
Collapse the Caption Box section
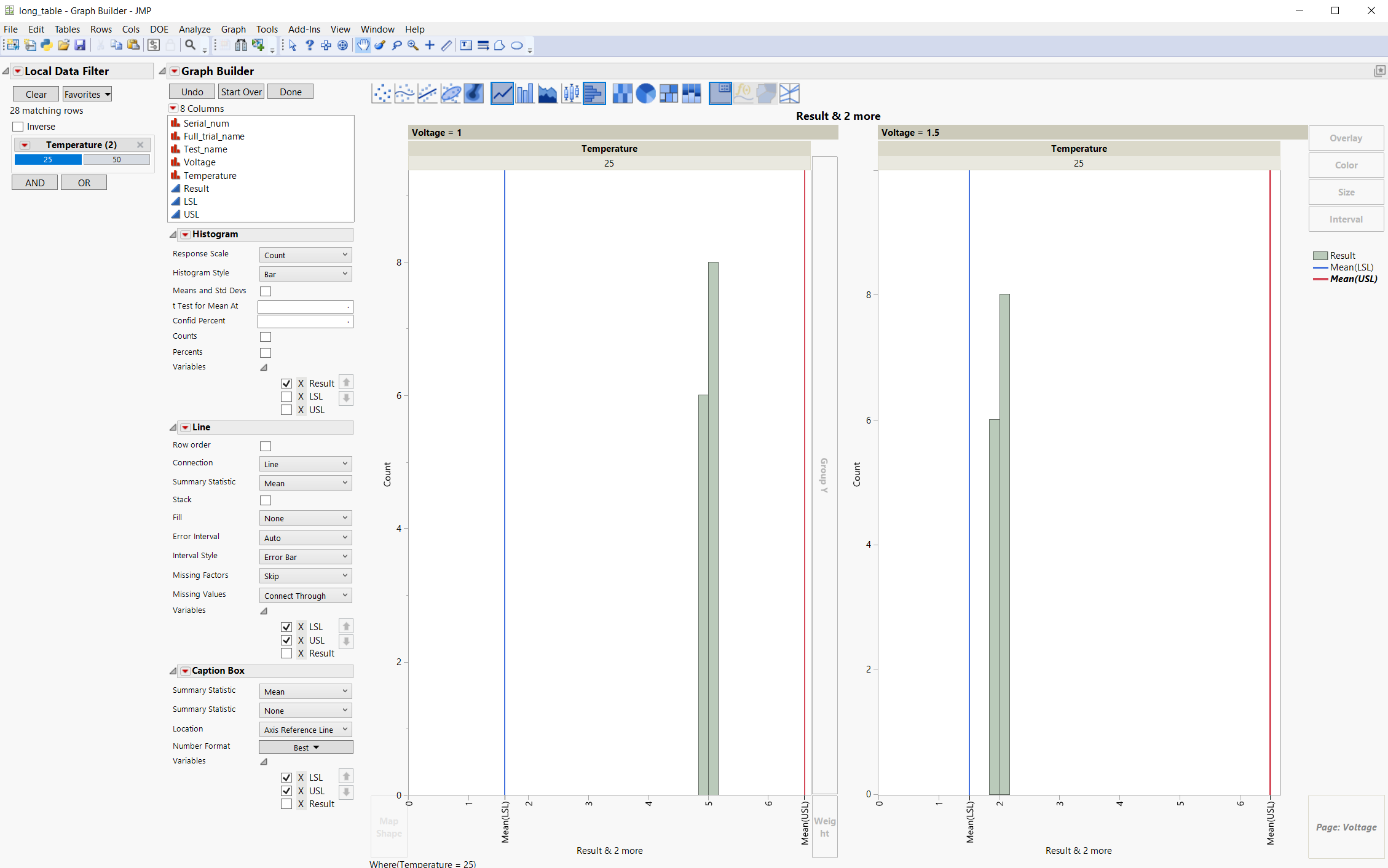(x=173, y=671)
